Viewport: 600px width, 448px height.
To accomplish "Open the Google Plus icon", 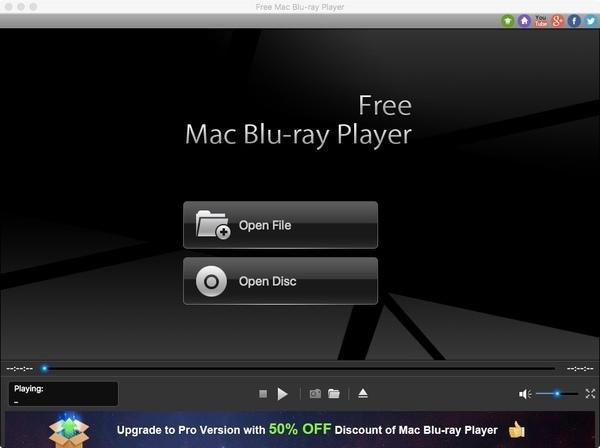I will pyautogui.click(x=558, y=21).
